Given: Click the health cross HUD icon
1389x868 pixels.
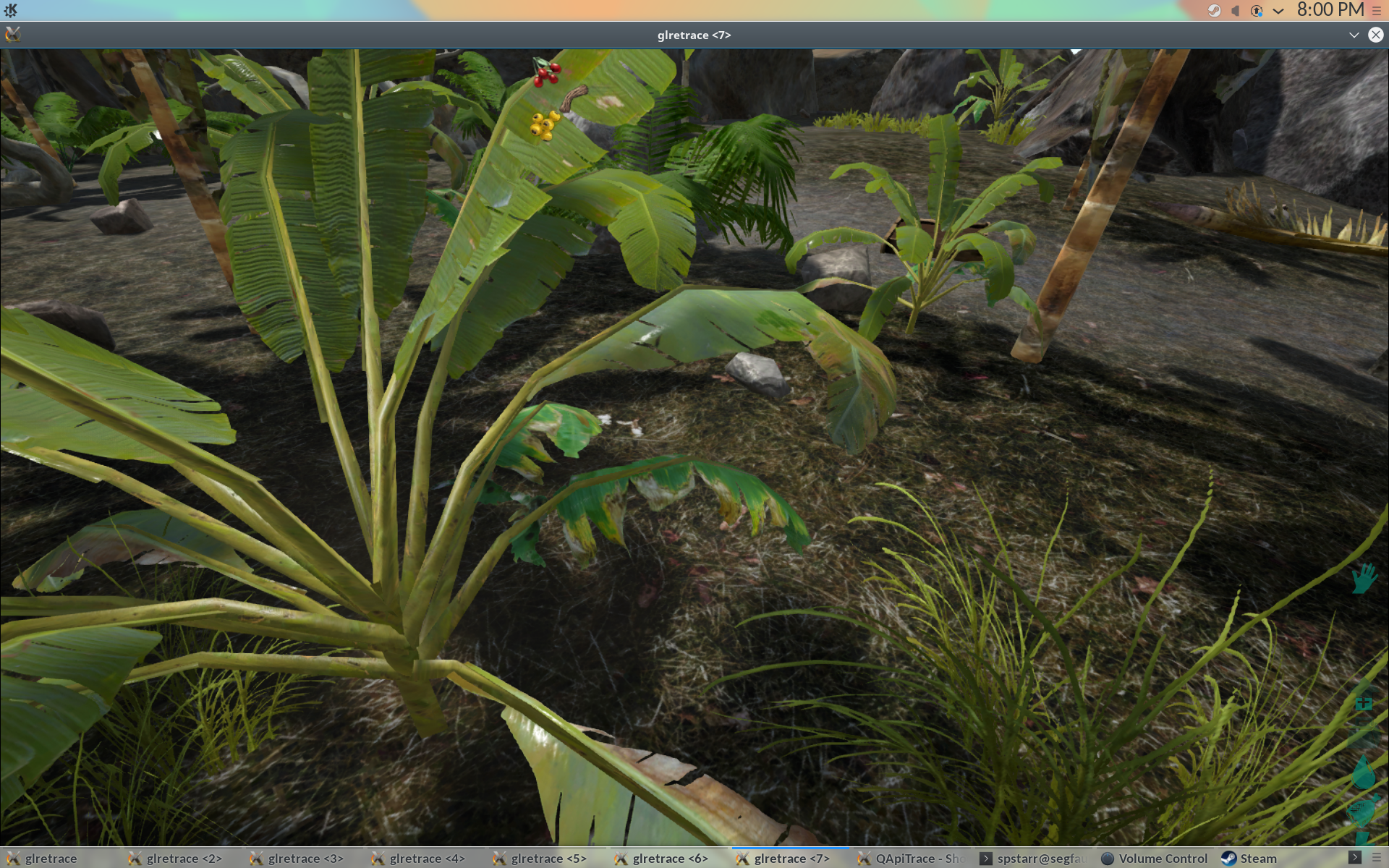Looking at the screenshot, I should pyautogui.click(x=1364, y=702).
